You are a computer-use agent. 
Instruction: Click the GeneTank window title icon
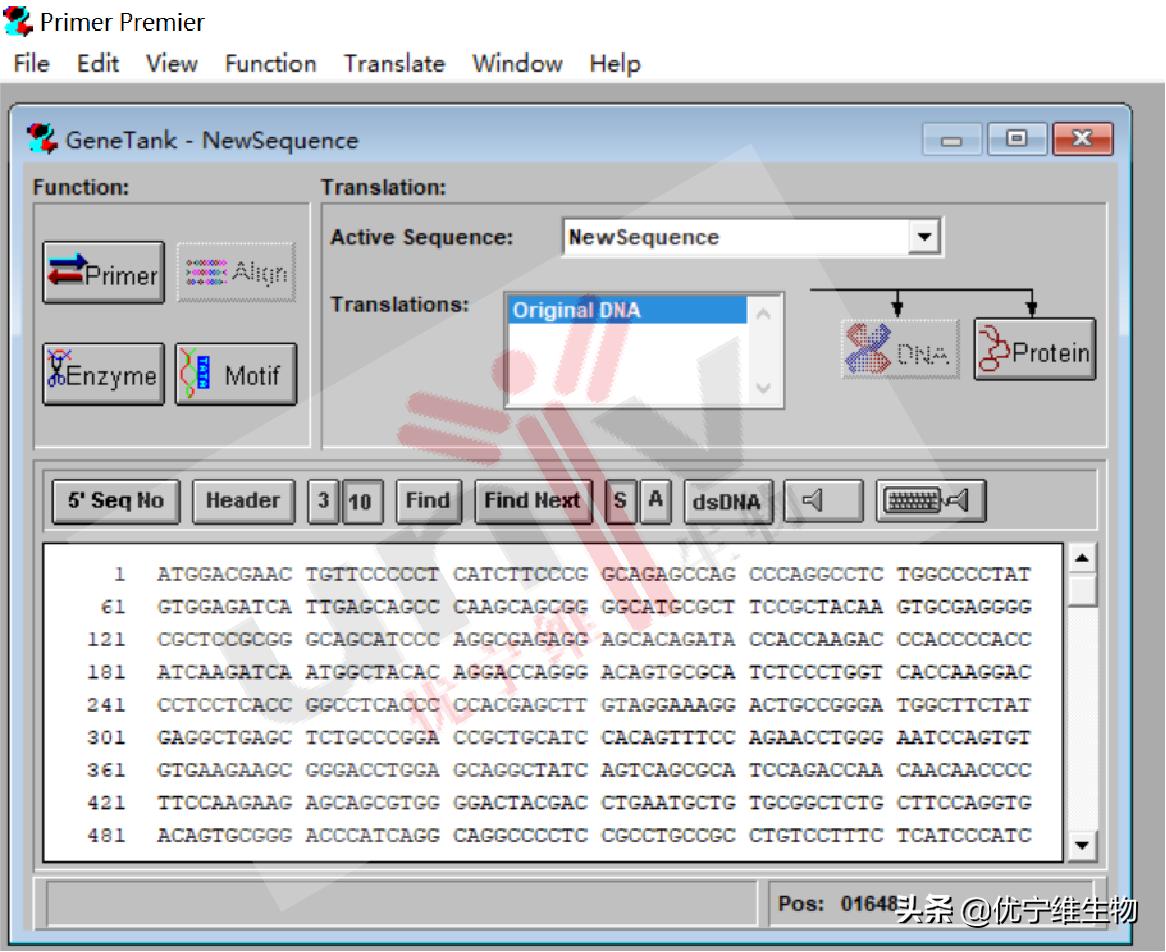click(x=42, y=139)
